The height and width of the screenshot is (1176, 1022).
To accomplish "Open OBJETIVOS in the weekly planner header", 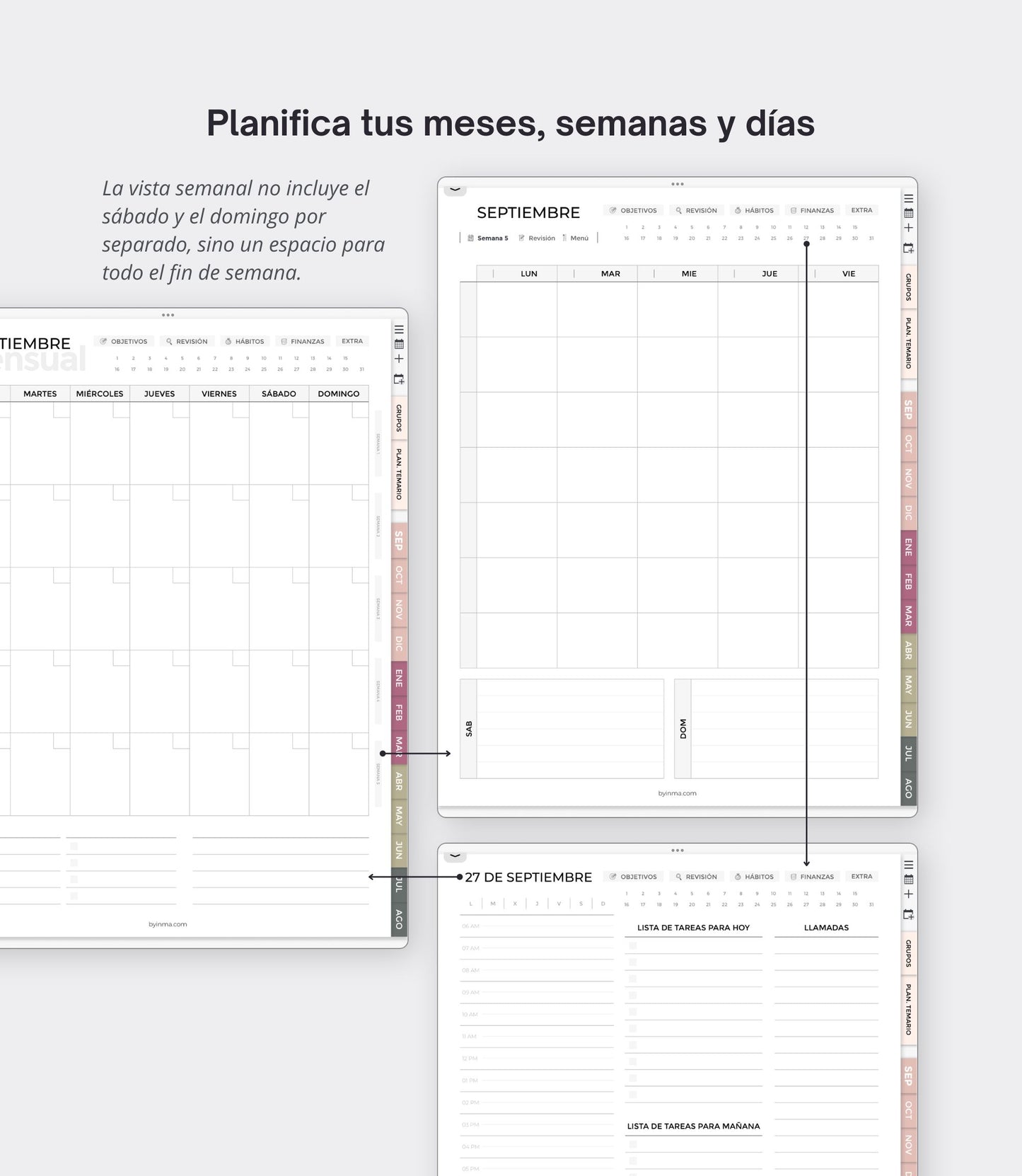I will [634, 211].
